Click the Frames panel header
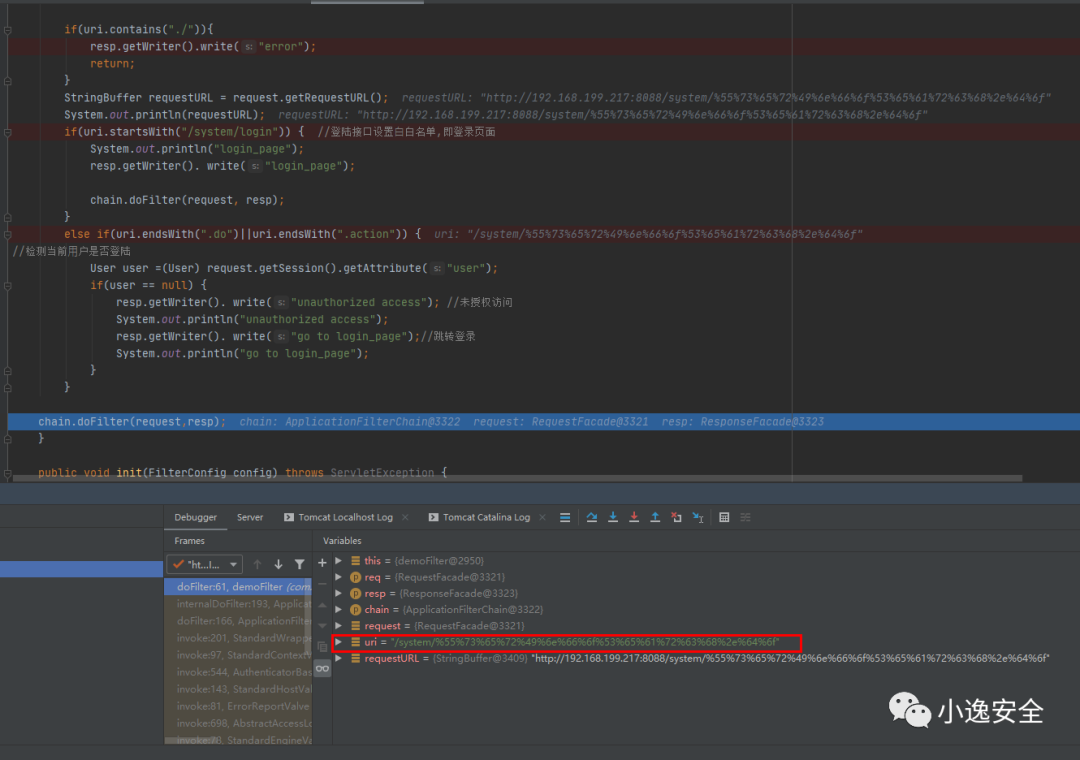Image resolution: width=1080 pixels, height=760 pixels. click(x=189, y=541)
